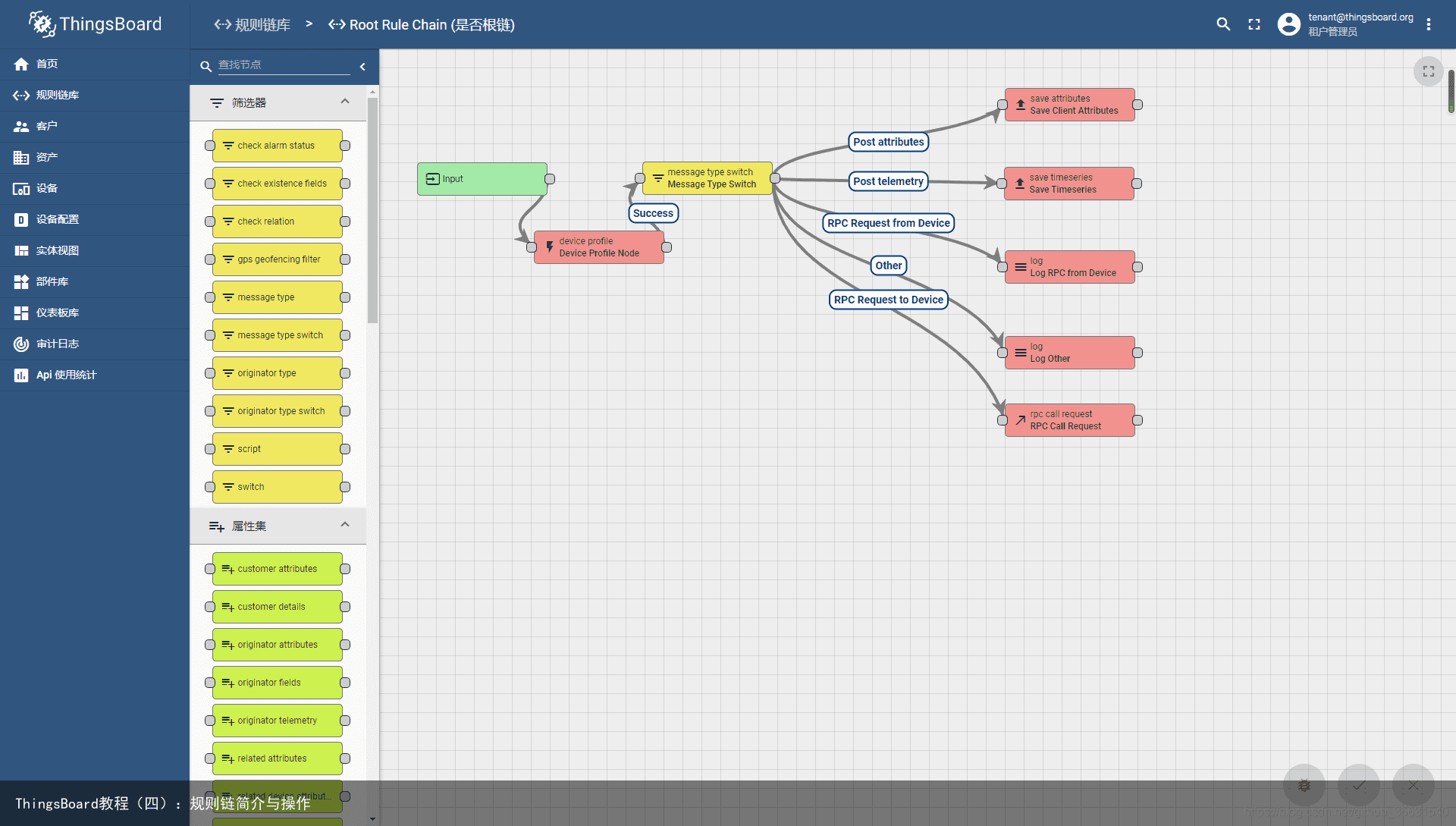Image resolution: width=1456 pixels, height=826 pixels.
Task: Click the Input node entry icon
Action: 432,178
